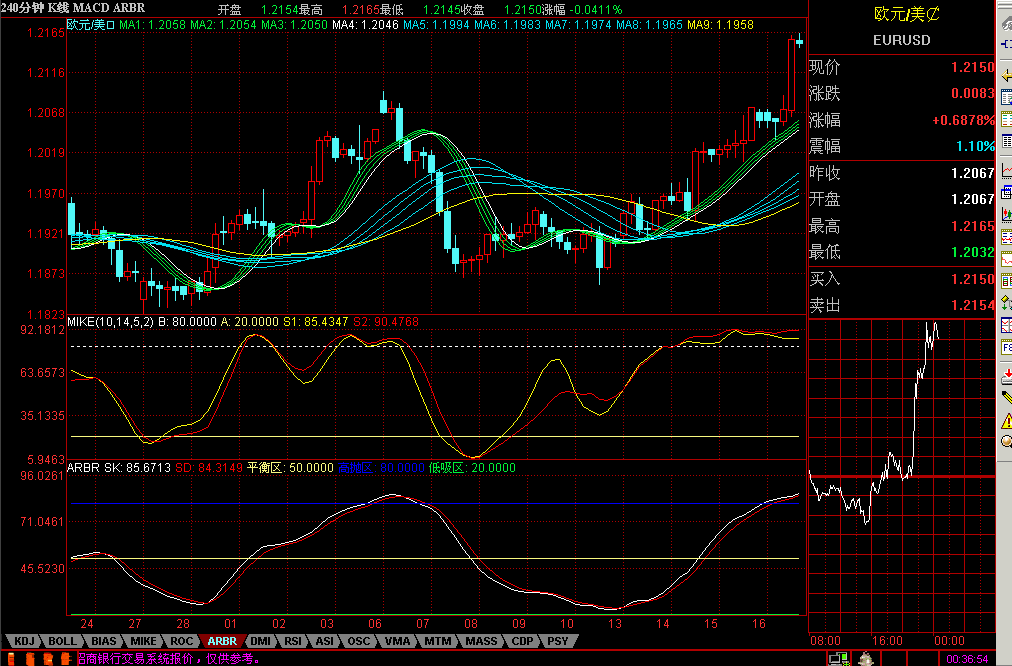
Task: Click the MA1: 1.2058 legend label
Action: (x=152, y=25)
